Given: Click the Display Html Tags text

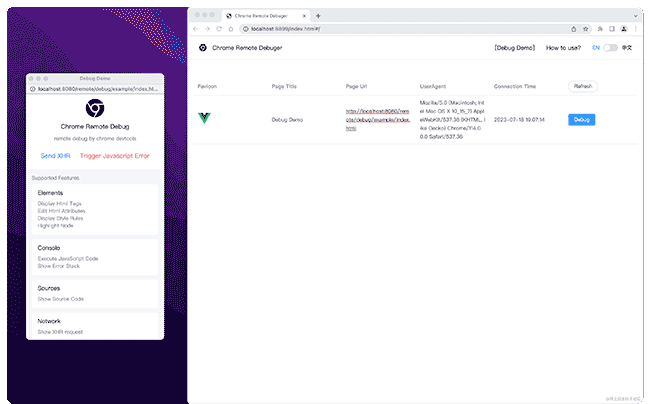Looking at the screenshot, I should [59, 203].
